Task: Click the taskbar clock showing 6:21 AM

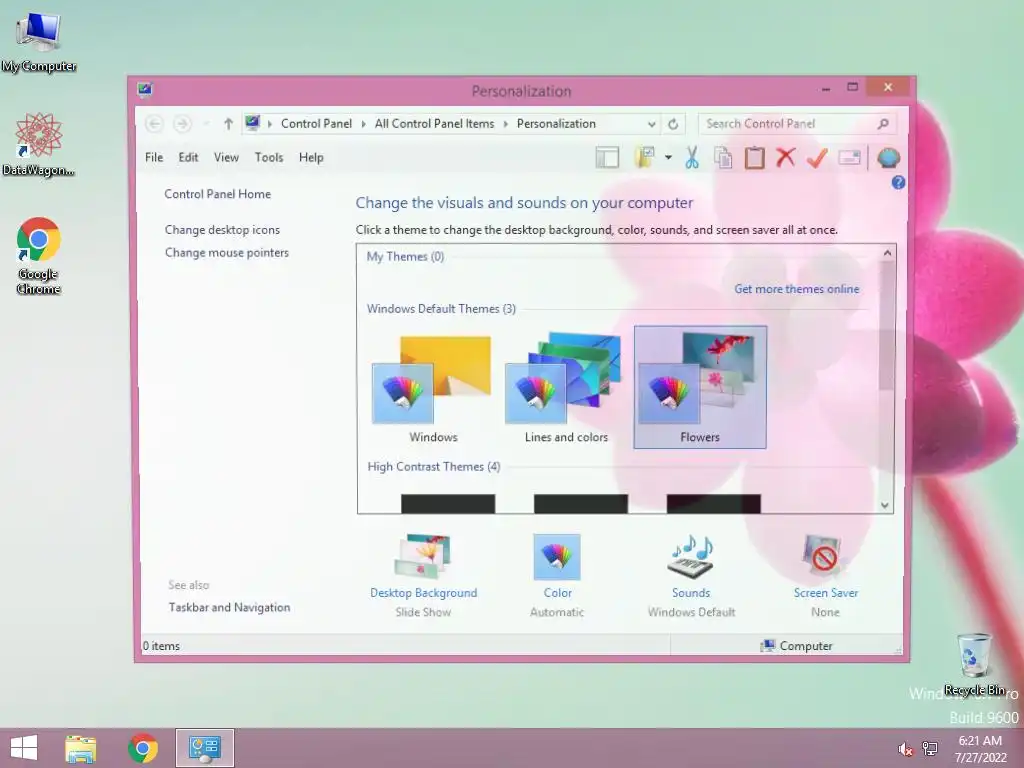Action: [x=980, y=748]
